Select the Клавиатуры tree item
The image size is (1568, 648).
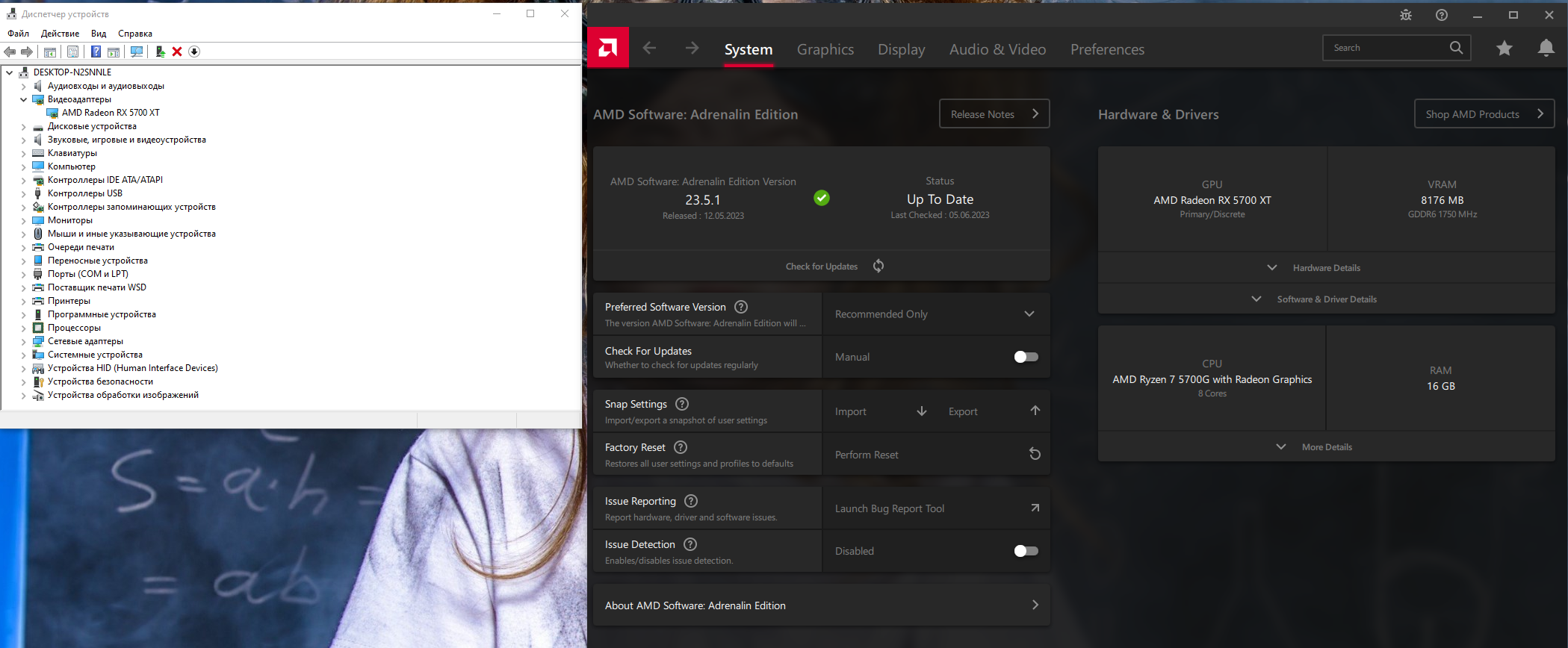72,153
